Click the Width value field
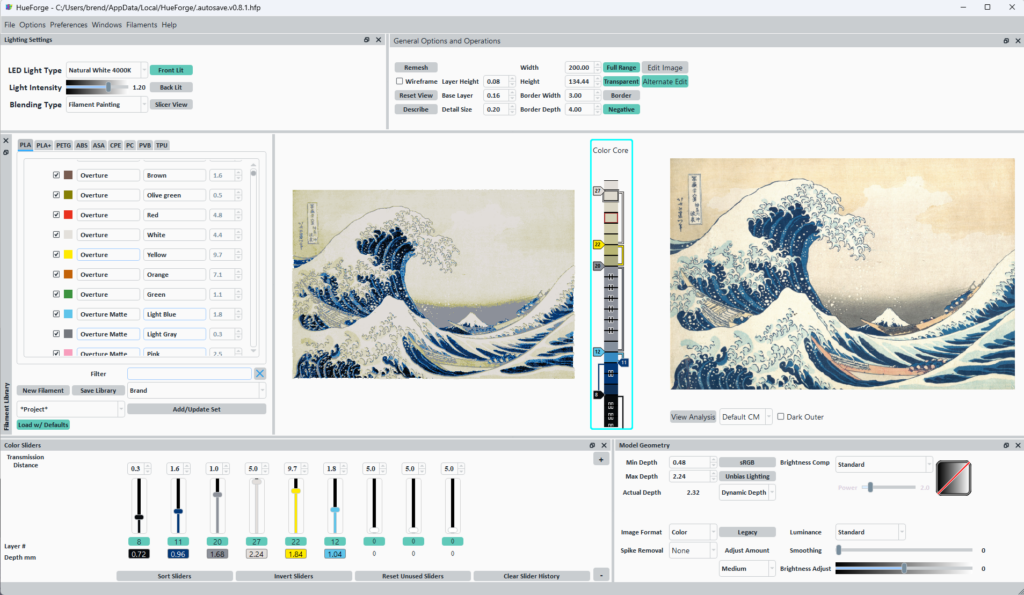1024x595 pixels. click(579, 67)
